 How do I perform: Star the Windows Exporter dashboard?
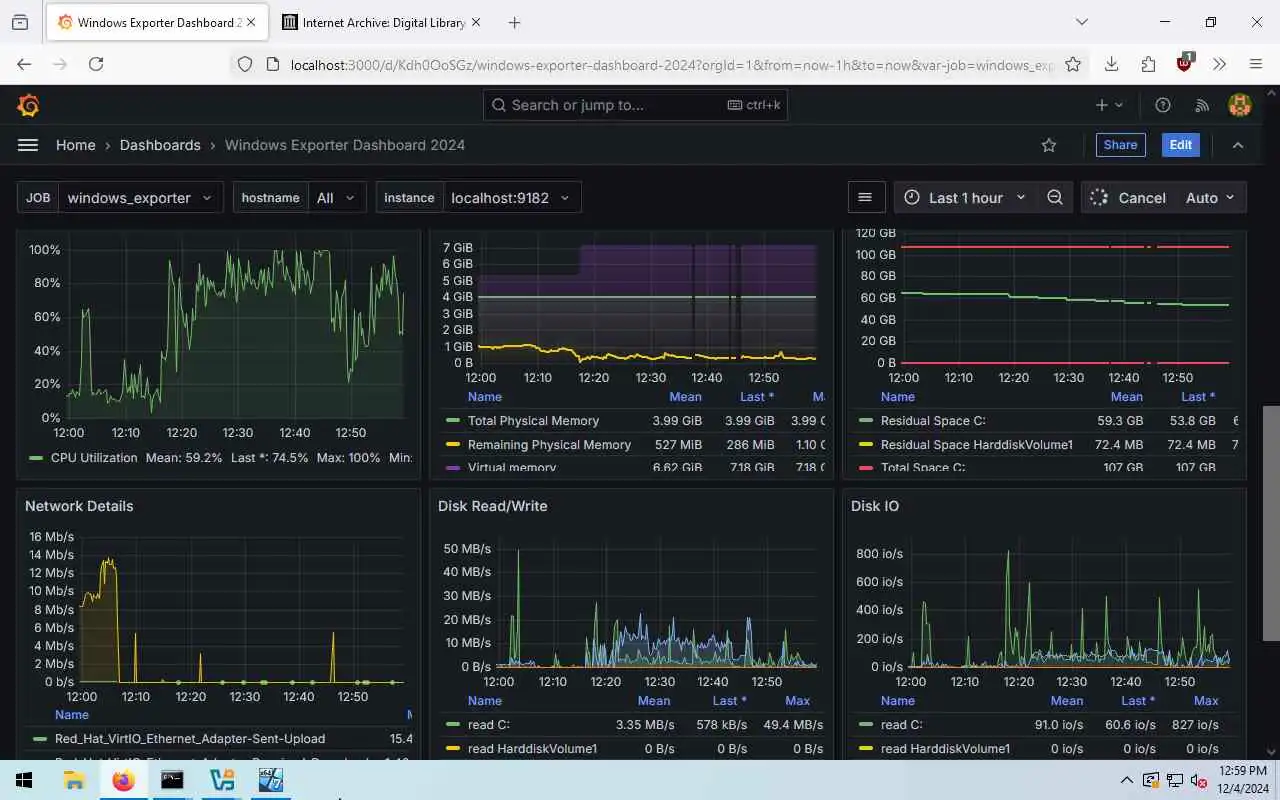click(1049, 145)
